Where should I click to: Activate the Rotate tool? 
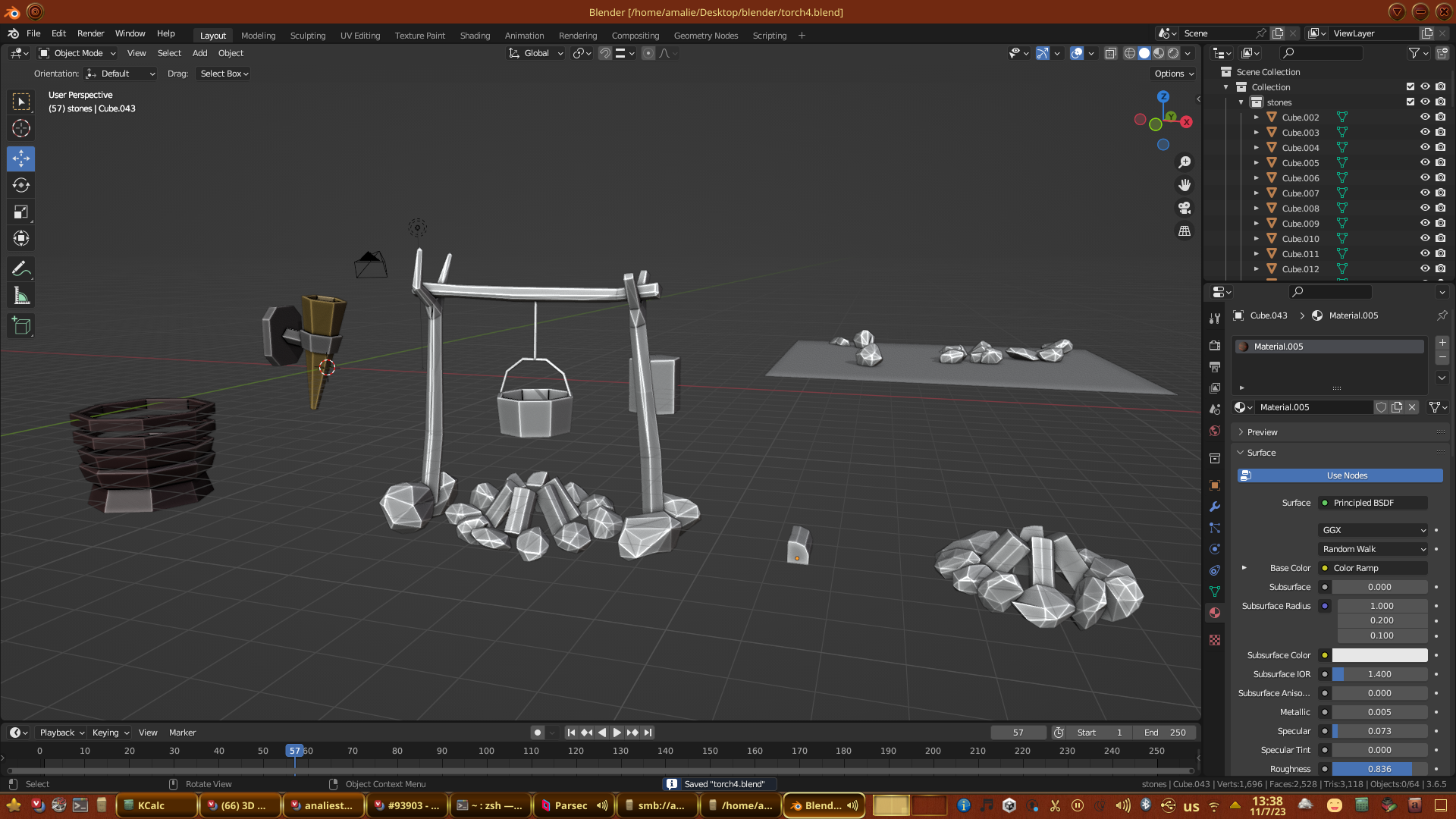point(21,186)
